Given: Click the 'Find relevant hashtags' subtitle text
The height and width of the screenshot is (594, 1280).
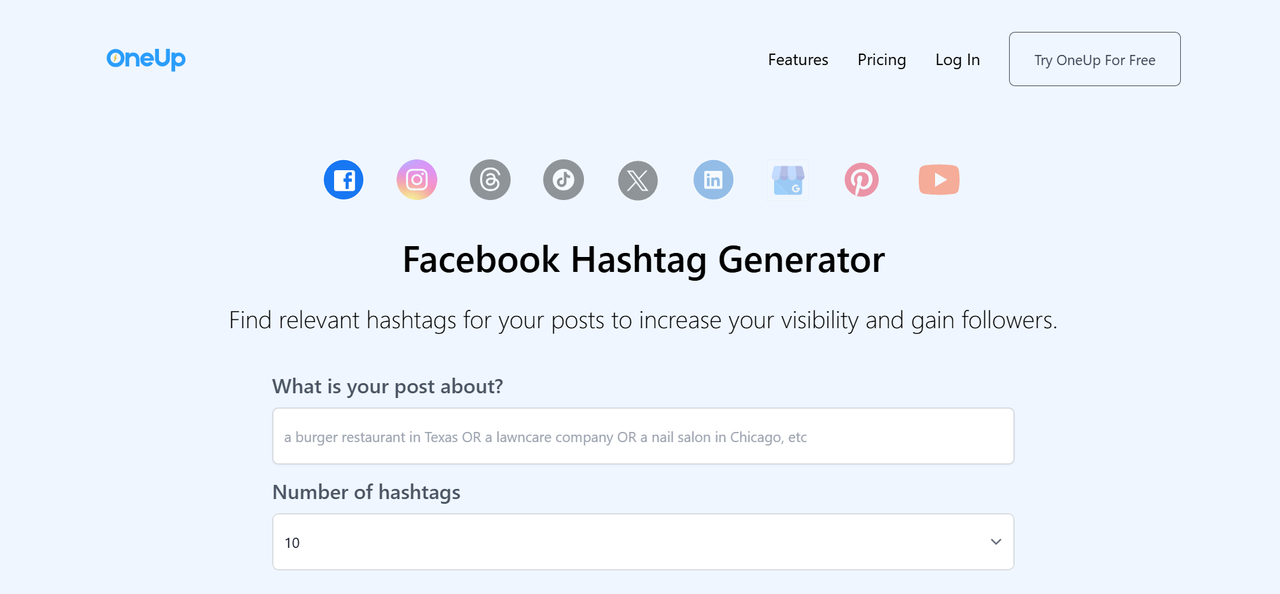Looking at the screenshot, I should (x=643, y=320).
